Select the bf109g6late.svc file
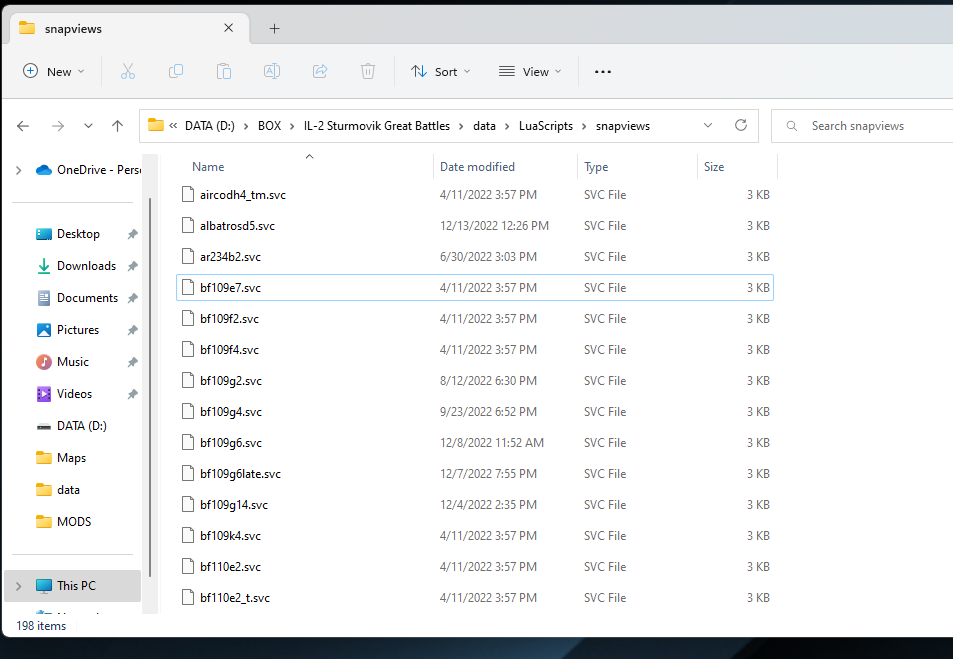Viewport: 953px width, 659px height. (240, 474)
